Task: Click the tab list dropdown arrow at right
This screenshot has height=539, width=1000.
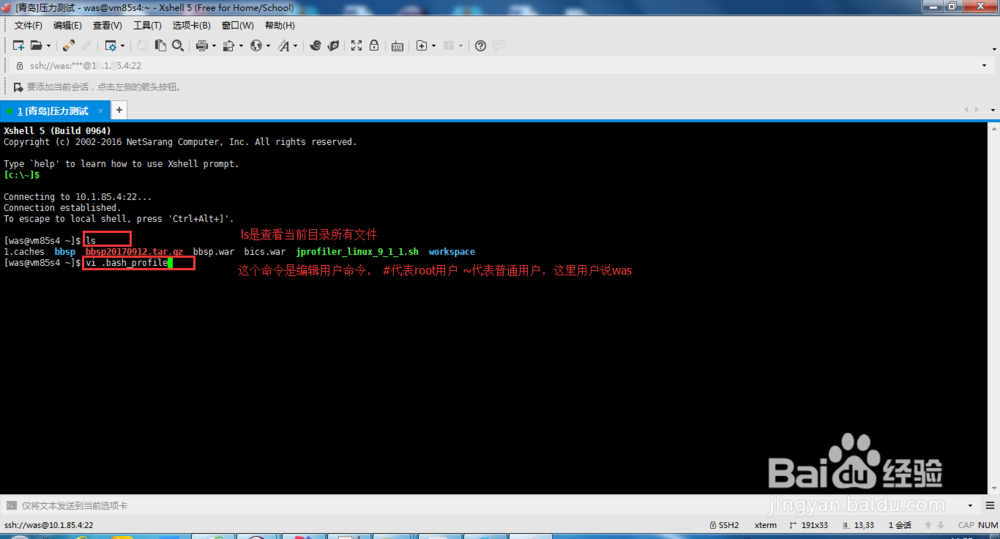Action: coord(993,110)
